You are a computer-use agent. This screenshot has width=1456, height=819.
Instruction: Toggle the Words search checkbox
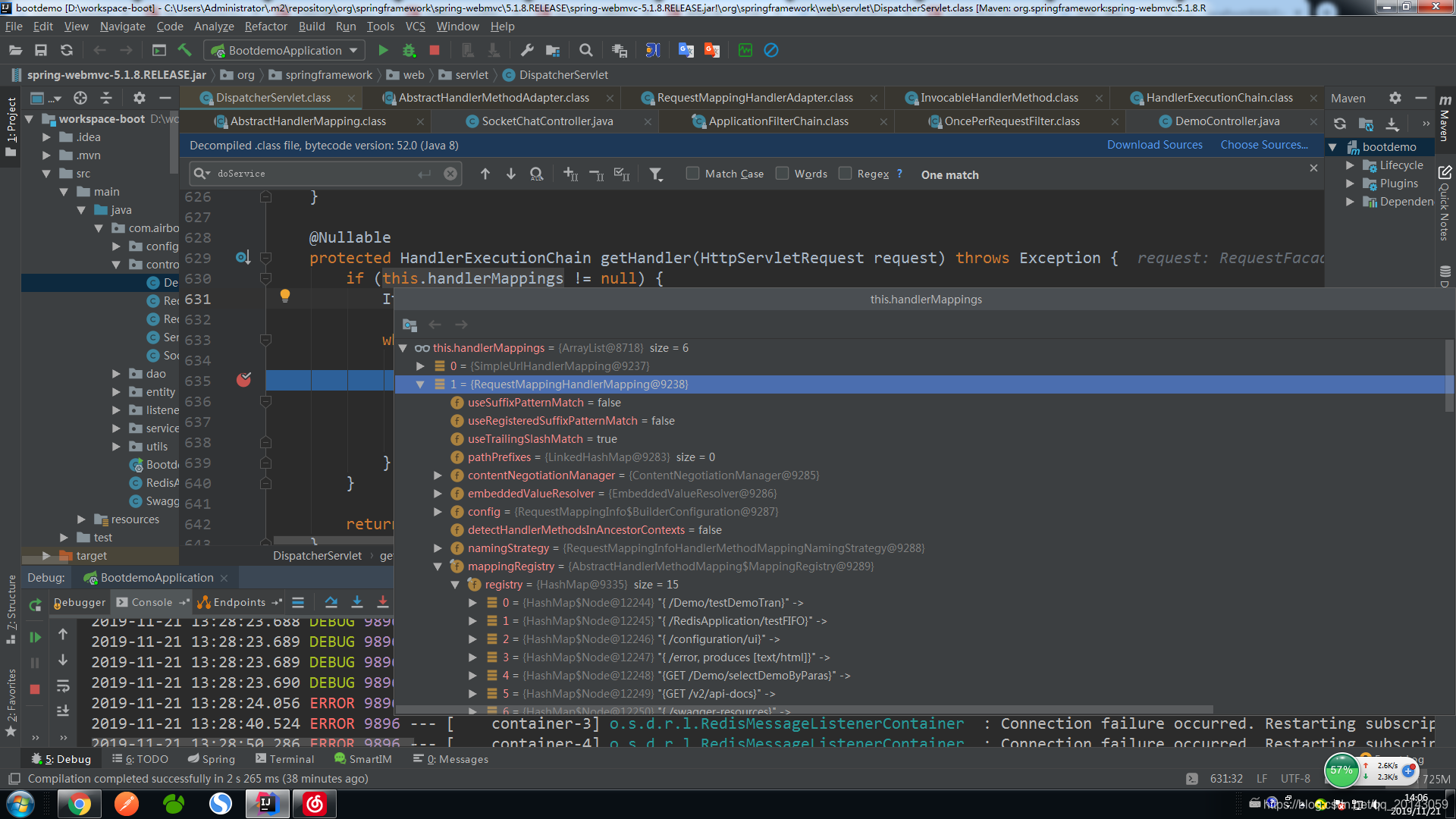(782, 174)
